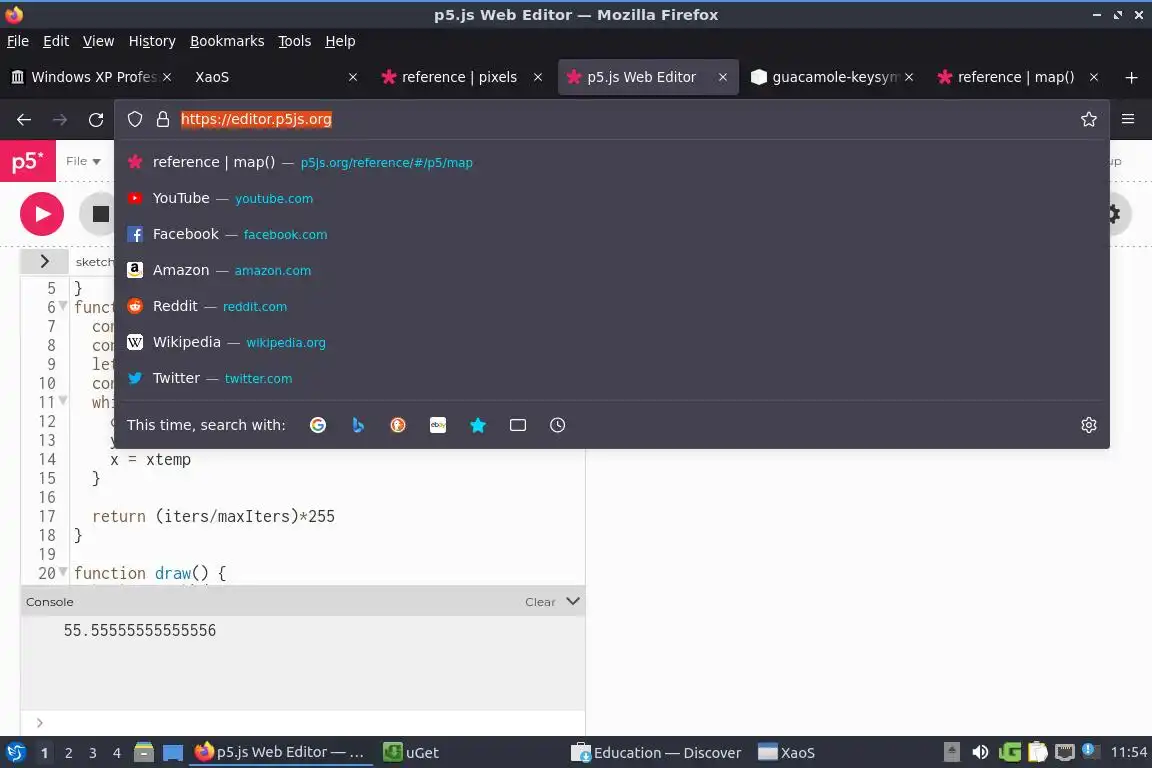1152x768 pixels.
Task: Click the p5* logo in the editor
Action: [x=28, y=161]
